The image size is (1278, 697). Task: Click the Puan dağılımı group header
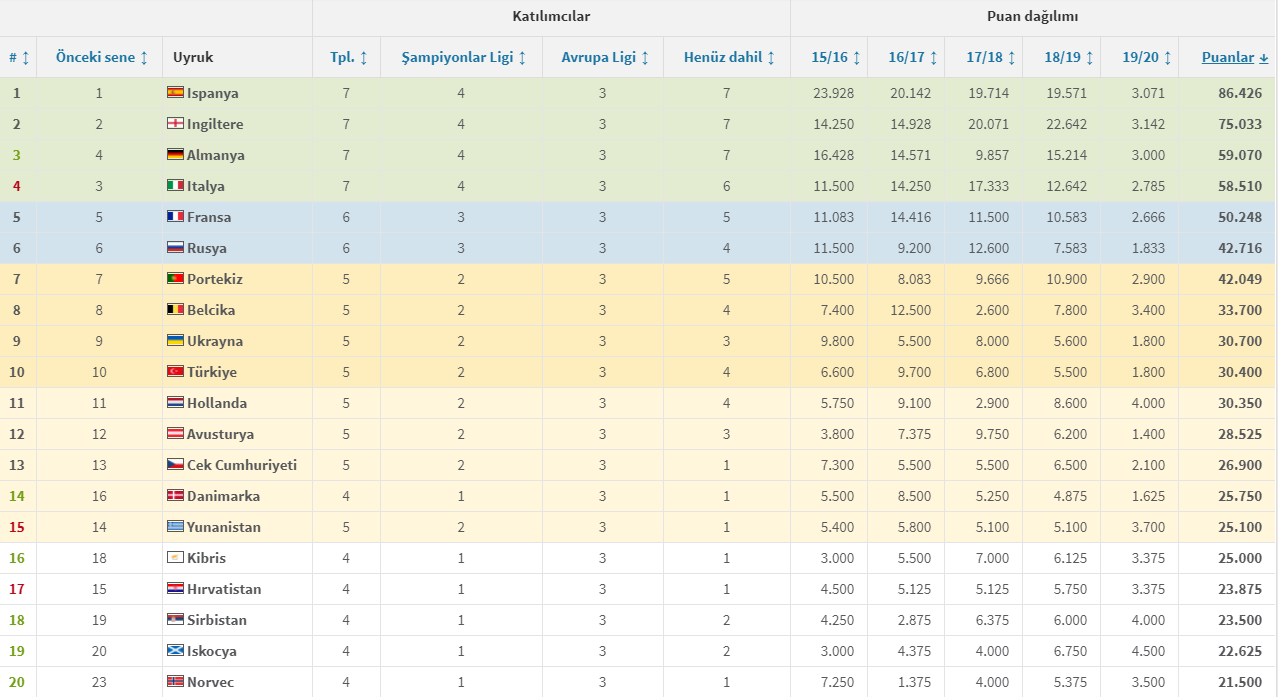(1034, 17)
